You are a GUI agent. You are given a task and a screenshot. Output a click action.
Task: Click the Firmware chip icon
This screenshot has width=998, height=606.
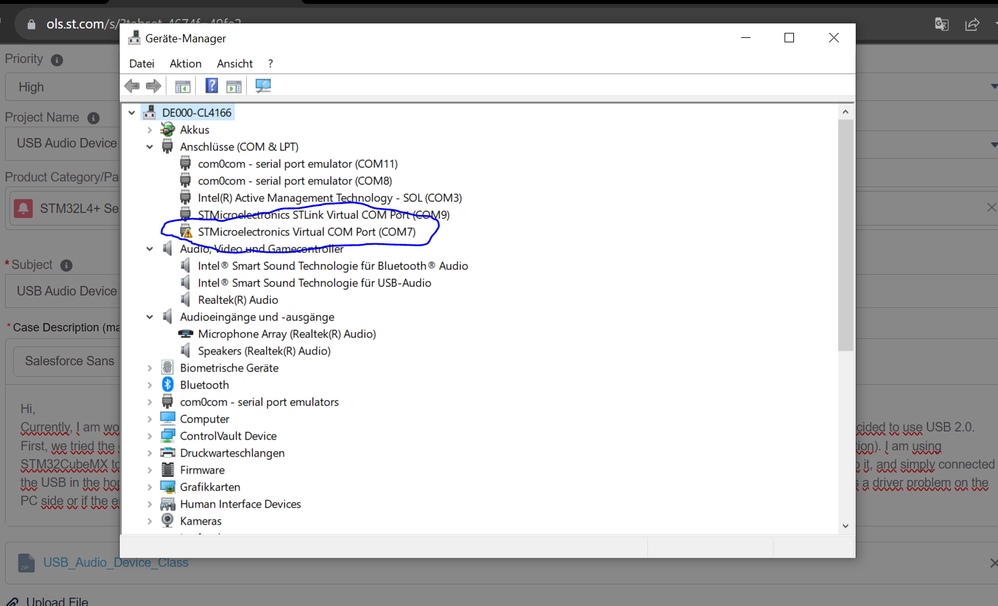pos(167,470)
